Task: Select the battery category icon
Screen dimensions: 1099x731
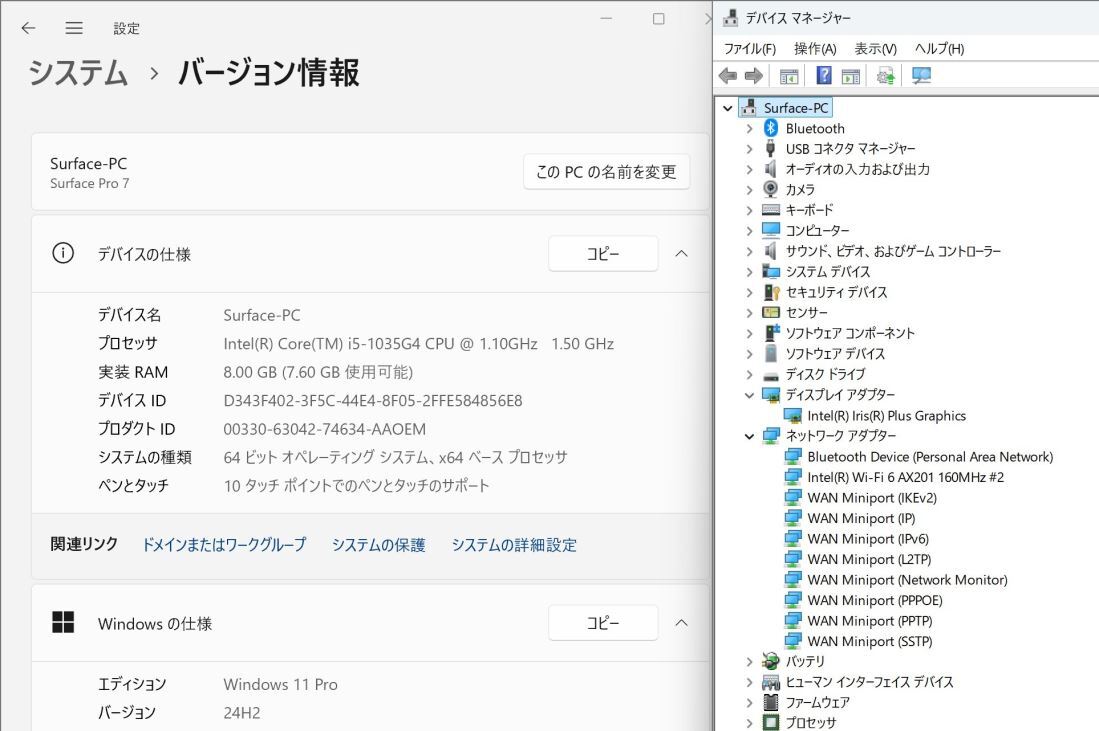Action: (771, 661)
